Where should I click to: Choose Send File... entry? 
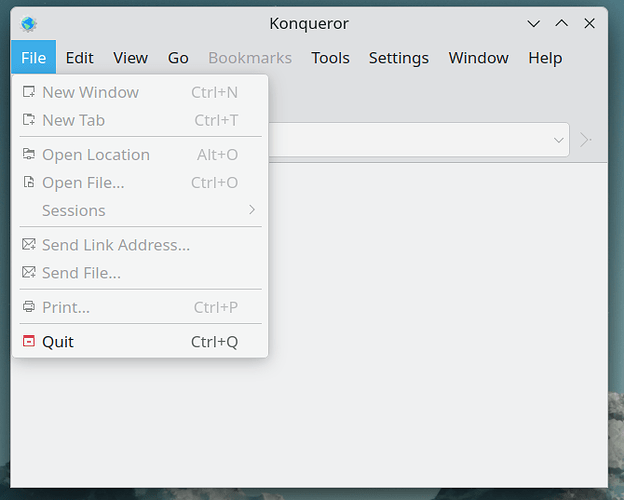pyautogui.click(x=140, y=273)
